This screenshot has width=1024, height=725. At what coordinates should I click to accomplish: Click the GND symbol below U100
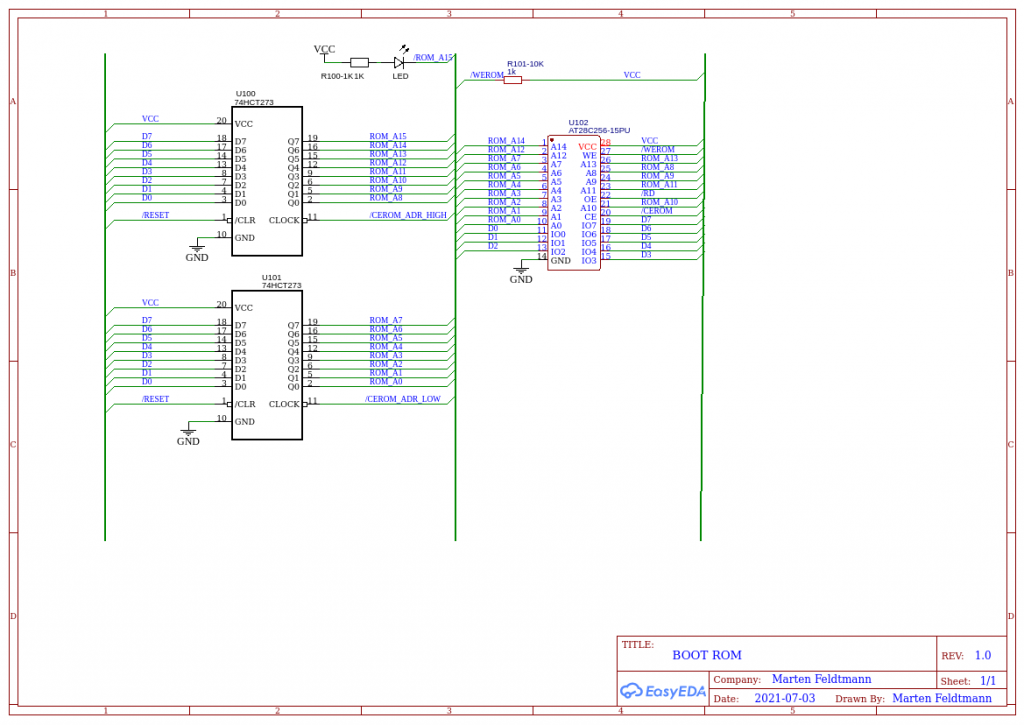196,249
